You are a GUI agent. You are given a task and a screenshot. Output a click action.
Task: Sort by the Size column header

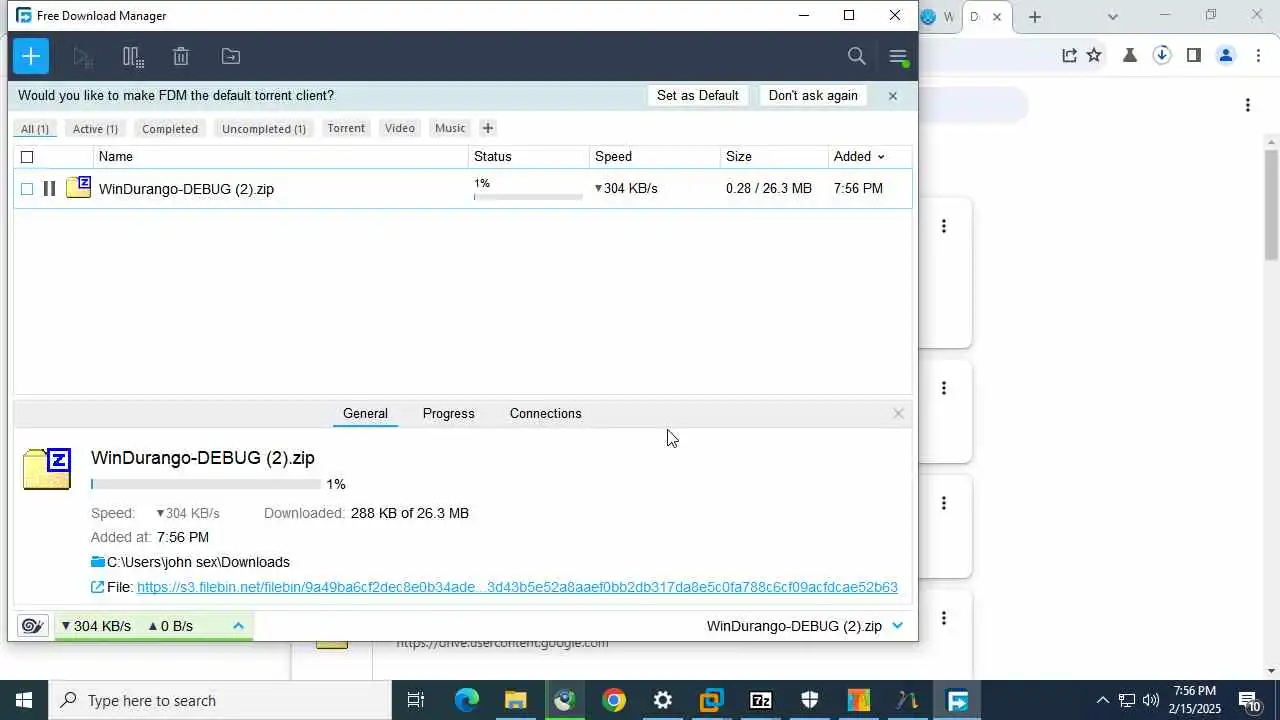775,156
